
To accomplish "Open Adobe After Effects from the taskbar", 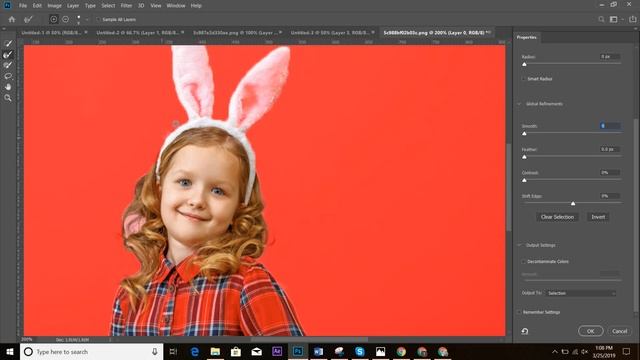I will 277,351.
